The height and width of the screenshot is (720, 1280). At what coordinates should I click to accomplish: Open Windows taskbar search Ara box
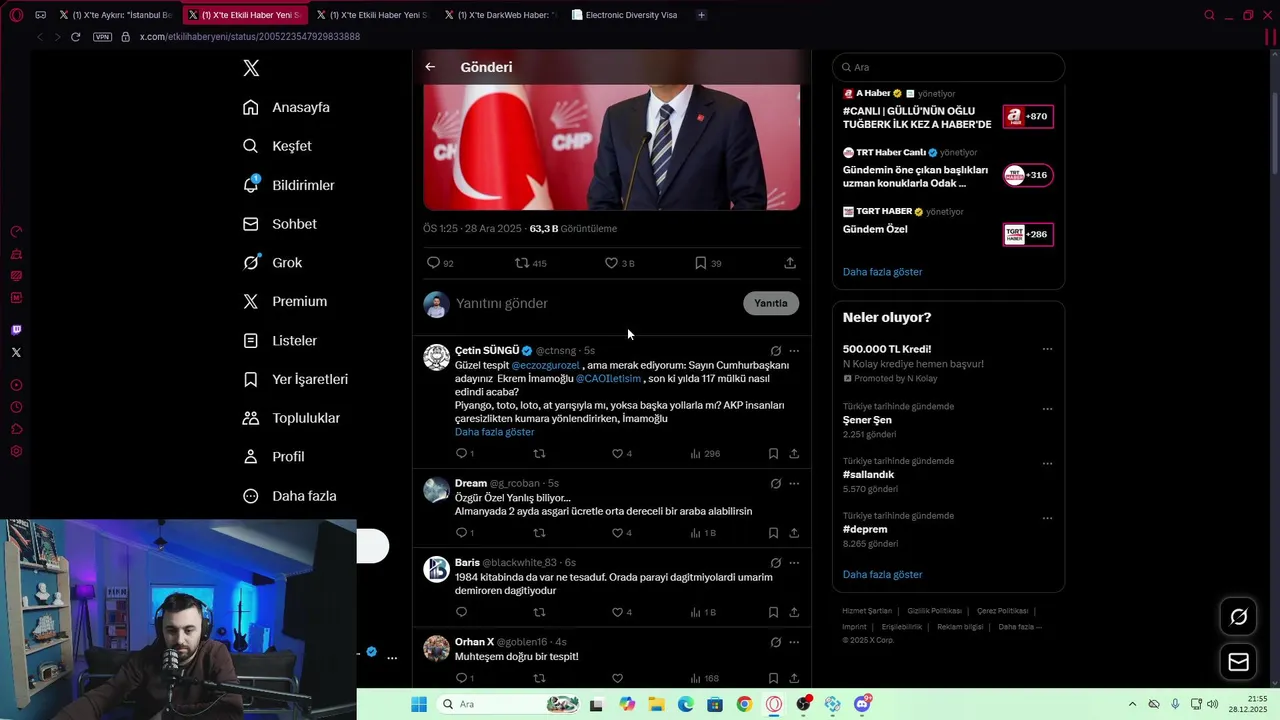pos(508,704)
